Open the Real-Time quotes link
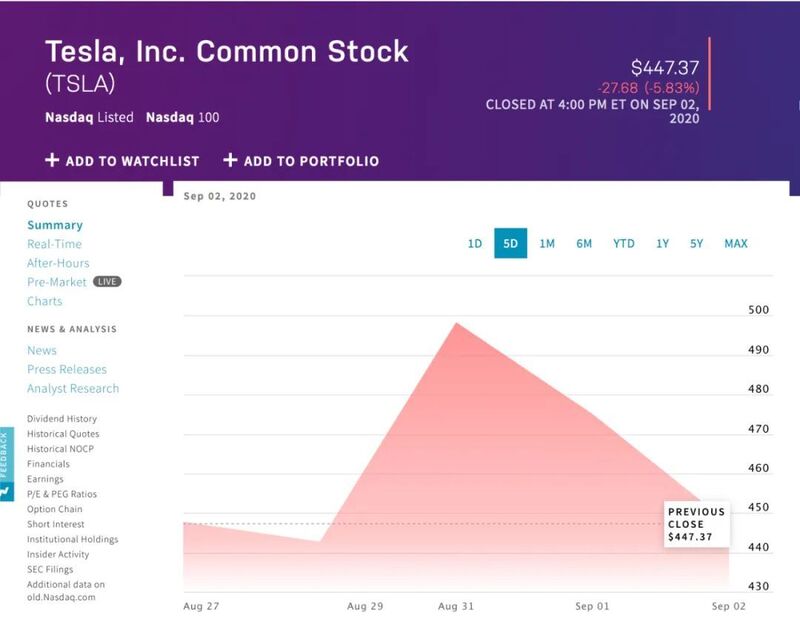 pyautogui.click(x=55, y=244)
